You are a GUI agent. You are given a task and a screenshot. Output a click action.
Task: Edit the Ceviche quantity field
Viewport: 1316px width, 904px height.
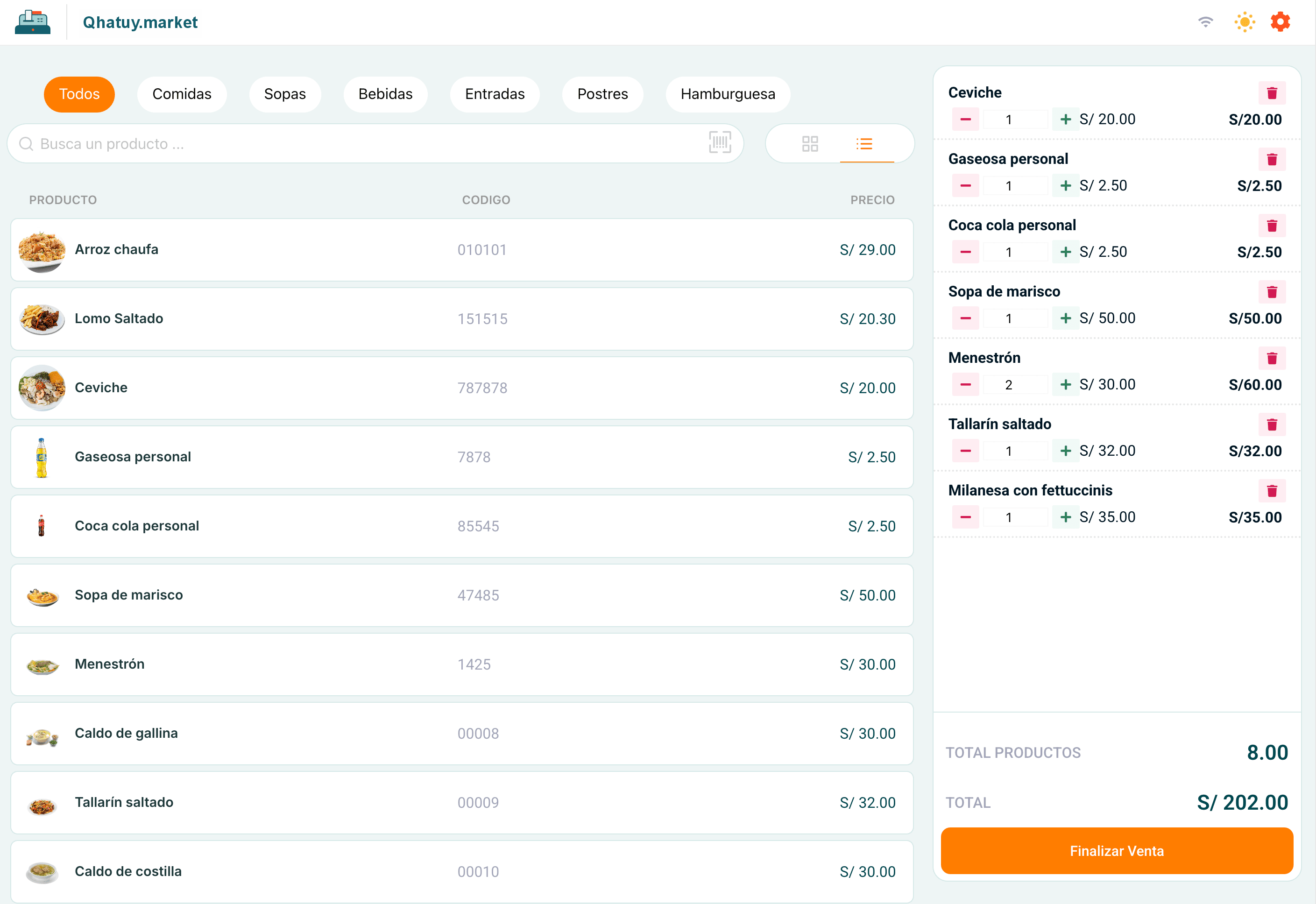point(1015,120)
